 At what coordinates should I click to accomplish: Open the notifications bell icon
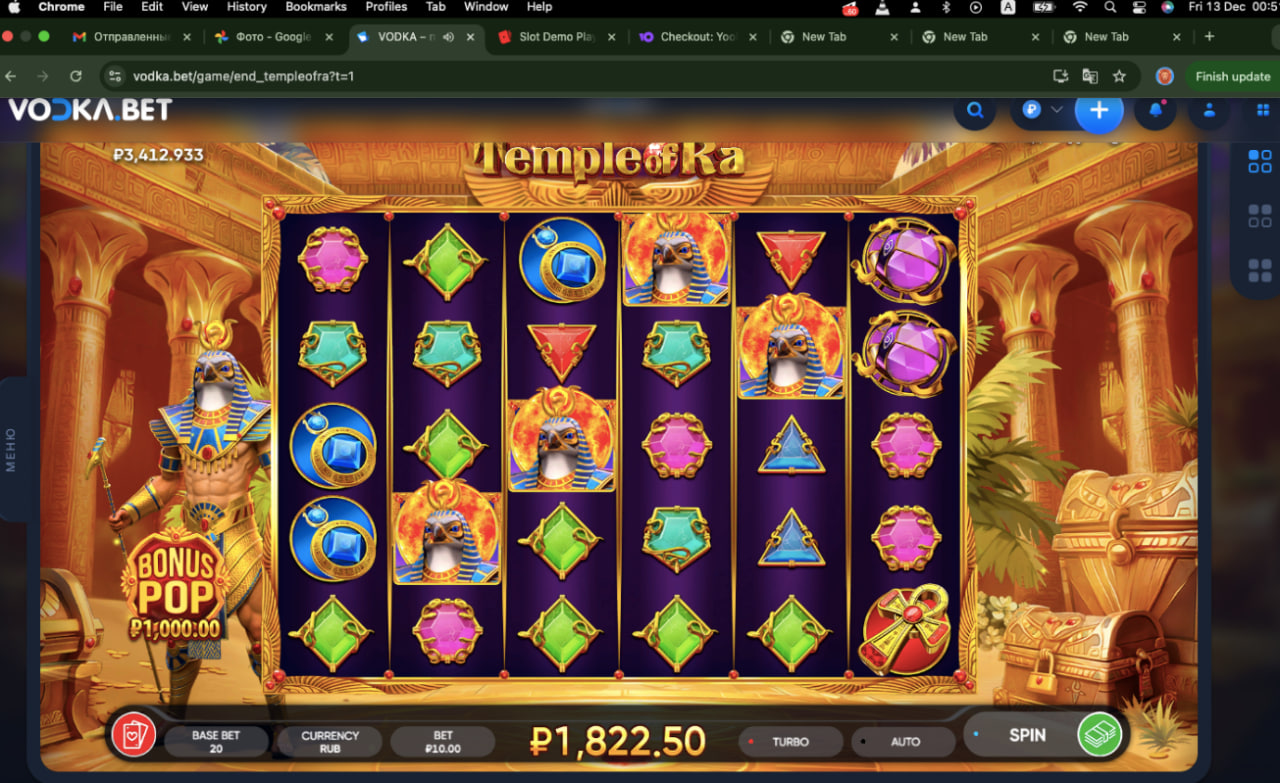pyautogui.click(x=1156, y=110)
